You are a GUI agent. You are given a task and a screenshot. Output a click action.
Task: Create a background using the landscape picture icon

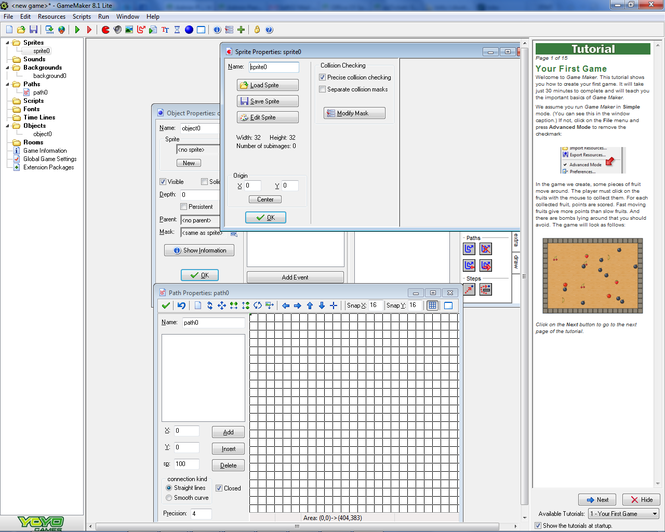pos(129,30)
